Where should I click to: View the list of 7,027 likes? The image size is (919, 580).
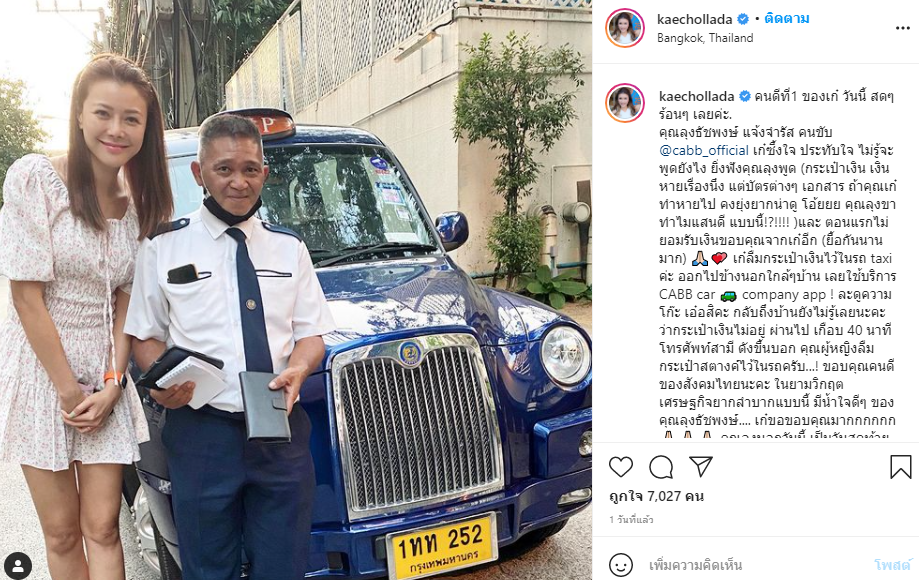(656, 496)
